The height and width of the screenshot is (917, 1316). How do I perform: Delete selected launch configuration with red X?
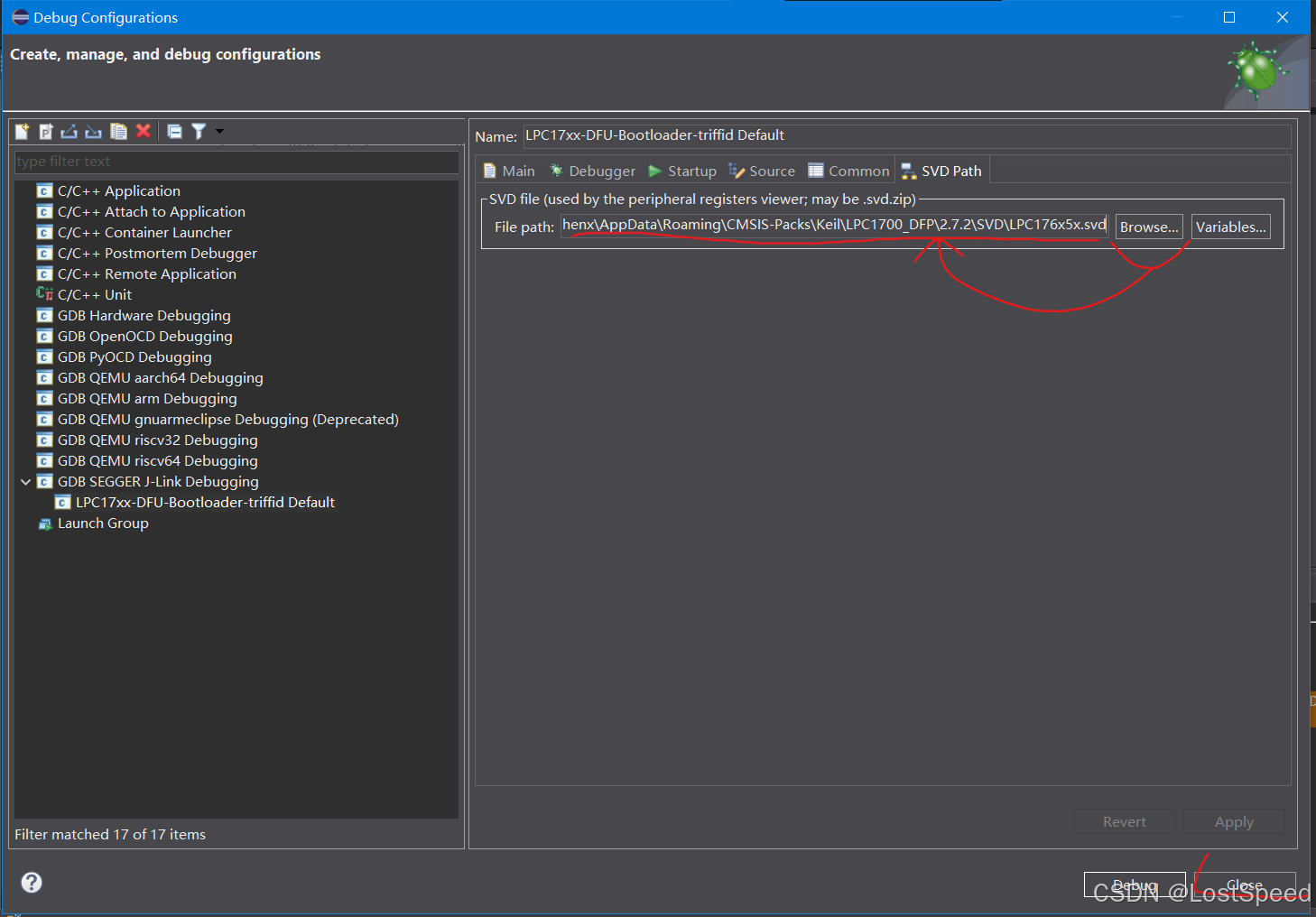tap(143, 132)
